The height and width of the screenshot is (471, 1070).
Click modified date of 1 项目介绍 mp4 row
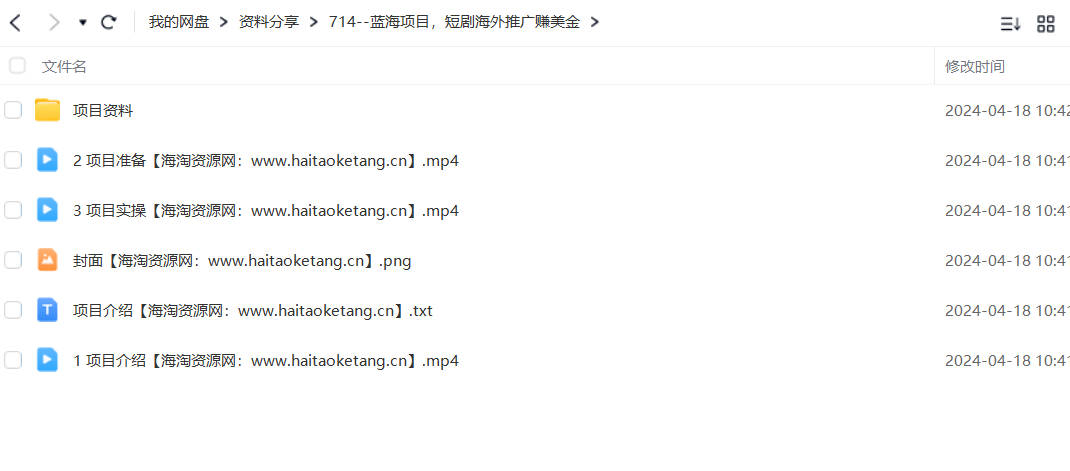pyautogui.click(x=1007, y=361)
